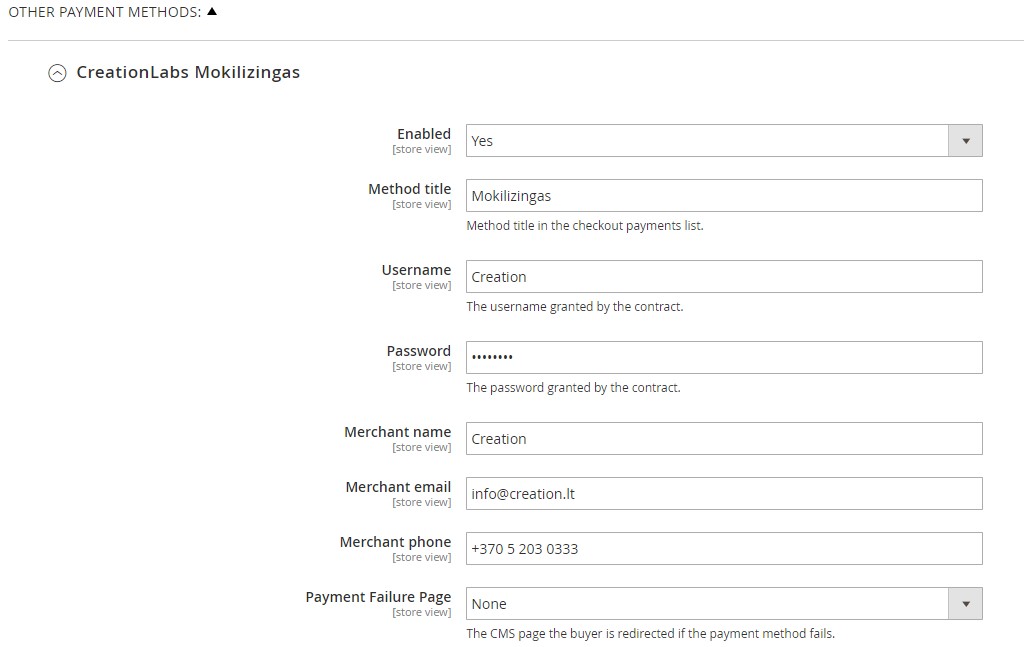Image resolution: width=1024 pixels, height=647 pixels.
Task: Collapse the CreationLabs Mokilizingas section circle icon
Action: click(x=57, y=73)
